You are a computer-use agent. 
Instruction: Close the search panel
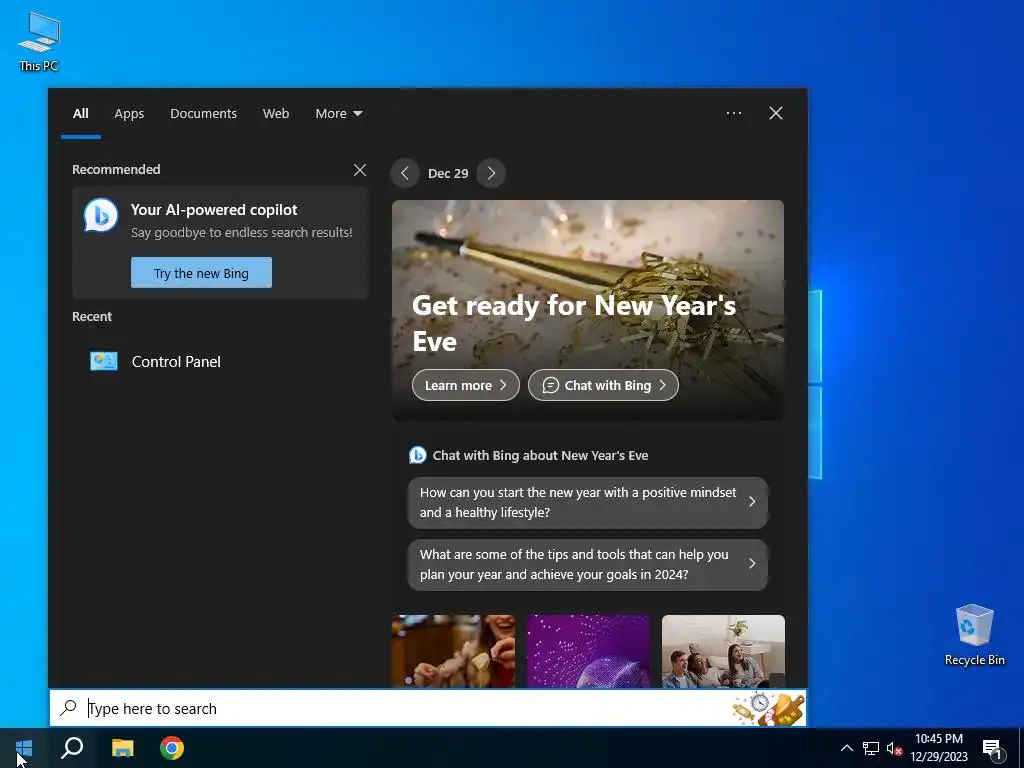(776, 113)
